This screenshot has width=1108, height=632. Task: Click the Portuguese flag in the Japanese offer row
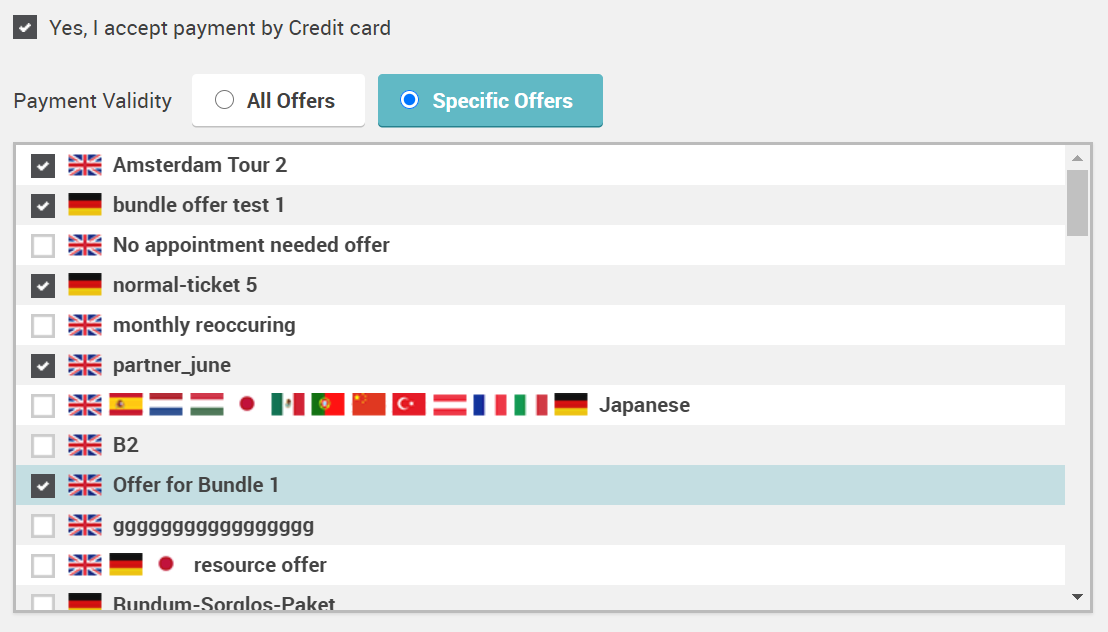328,405
